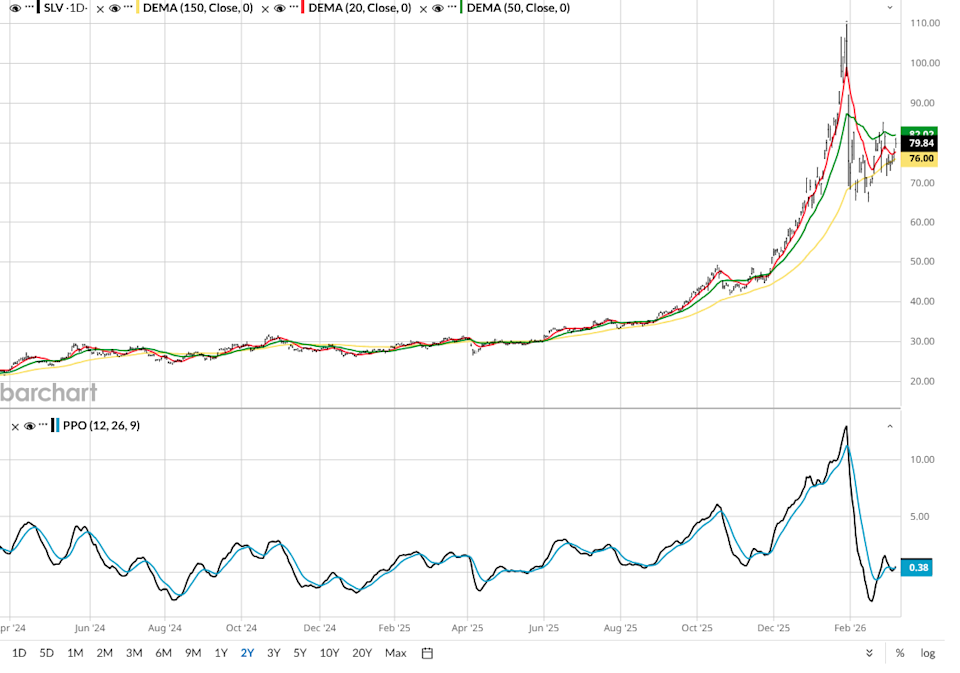The width and height of the screenshot is (960, 673).
Task: Click the double-chevron icon in bottom bar
Action: click(x=868, y=653)
